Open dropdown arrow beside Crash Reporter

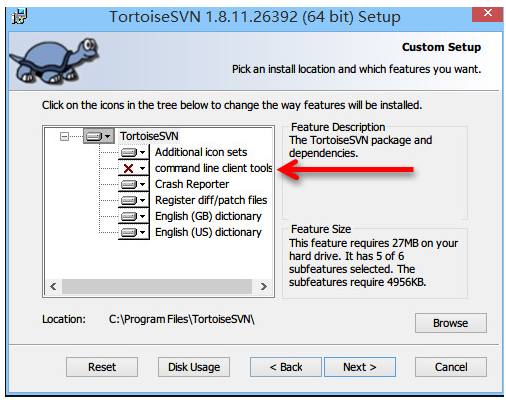click(x=143, y=184)
